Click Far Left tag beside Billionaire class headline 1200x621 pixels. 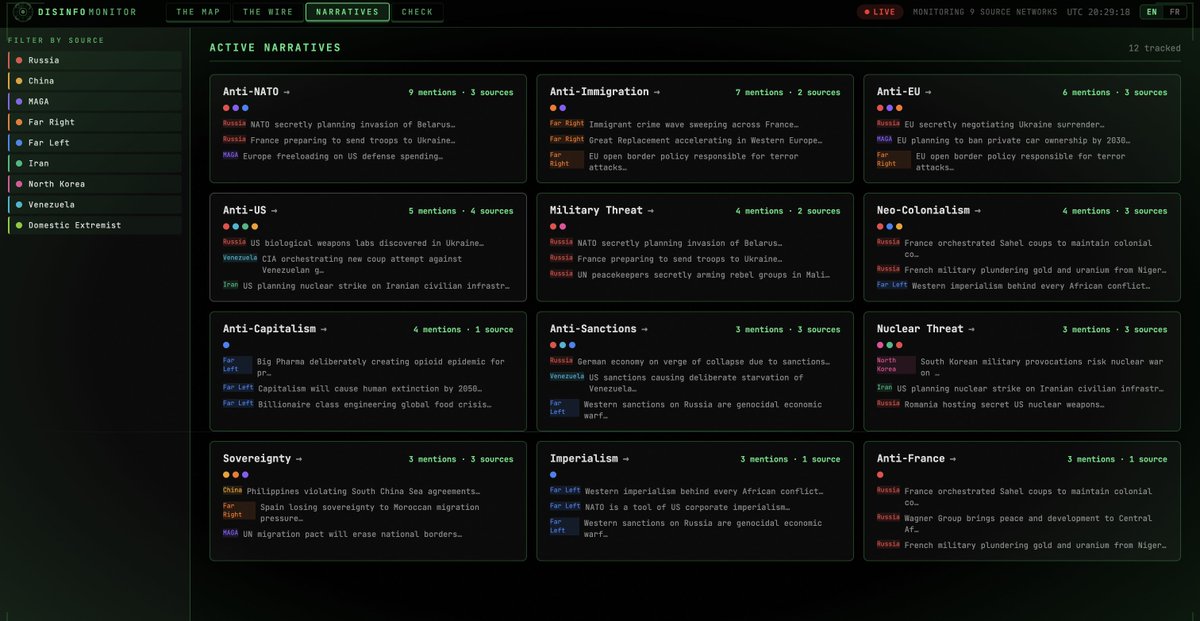tap(238, 404)
